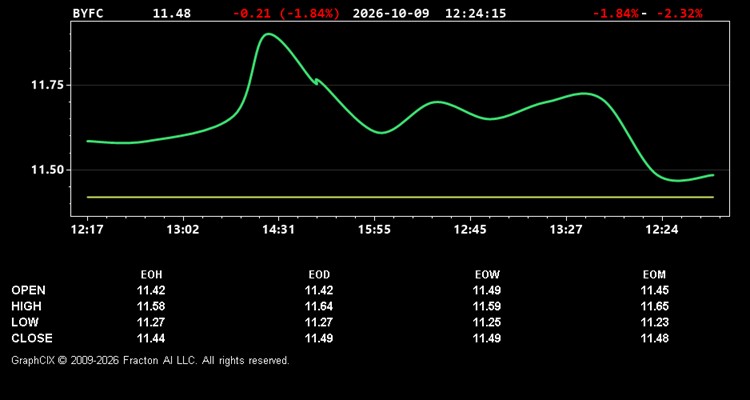The image size is (750, 400).
Task: Click the EOM open value 11.45
Action: pyautogui.click(x=655, y=290)
